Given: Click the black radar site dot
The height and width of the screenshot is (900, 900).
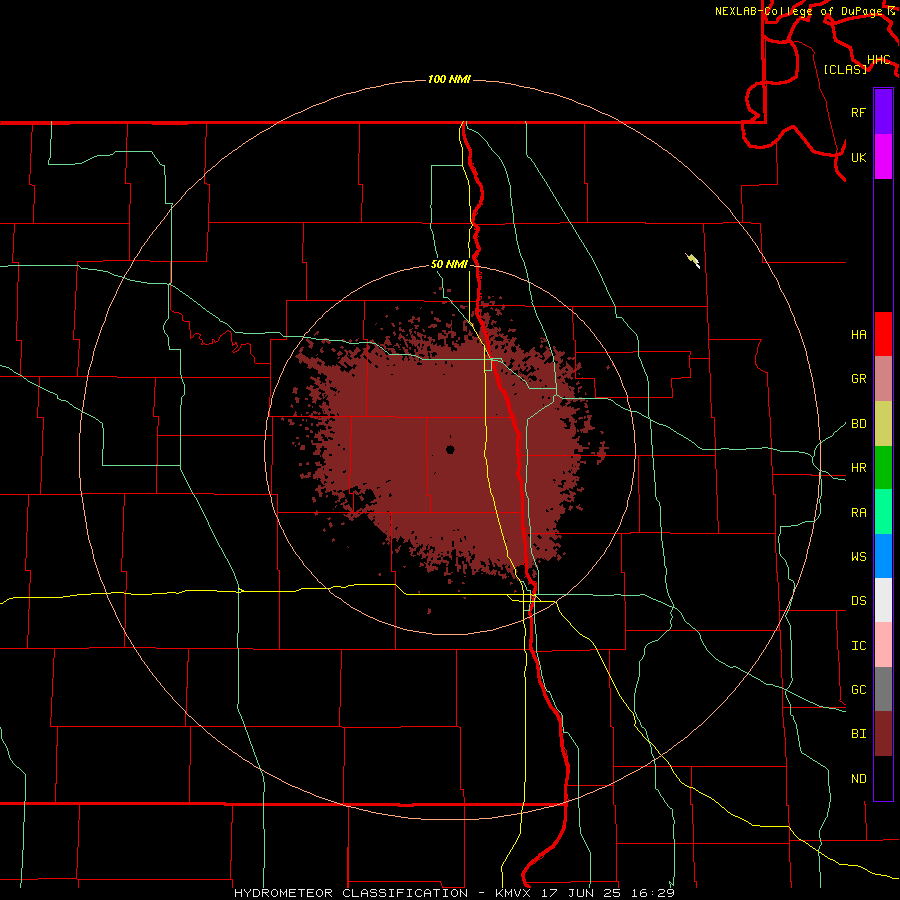Looking at the screenshot, I should (x=450, y=449).
